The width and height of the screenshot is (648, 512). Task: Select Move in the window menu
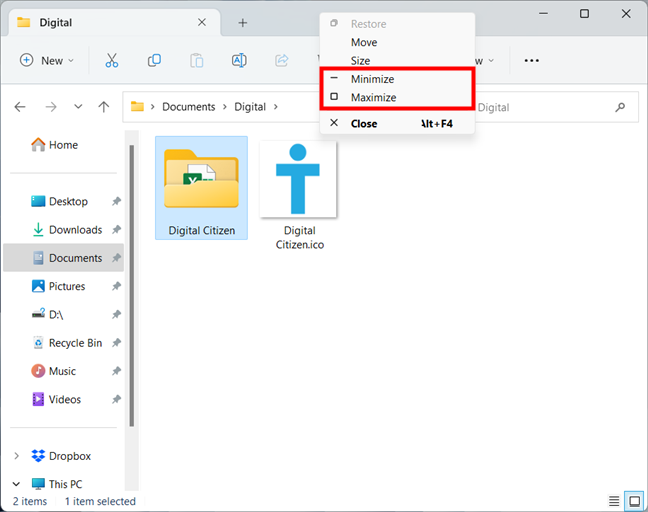point(364,42)
